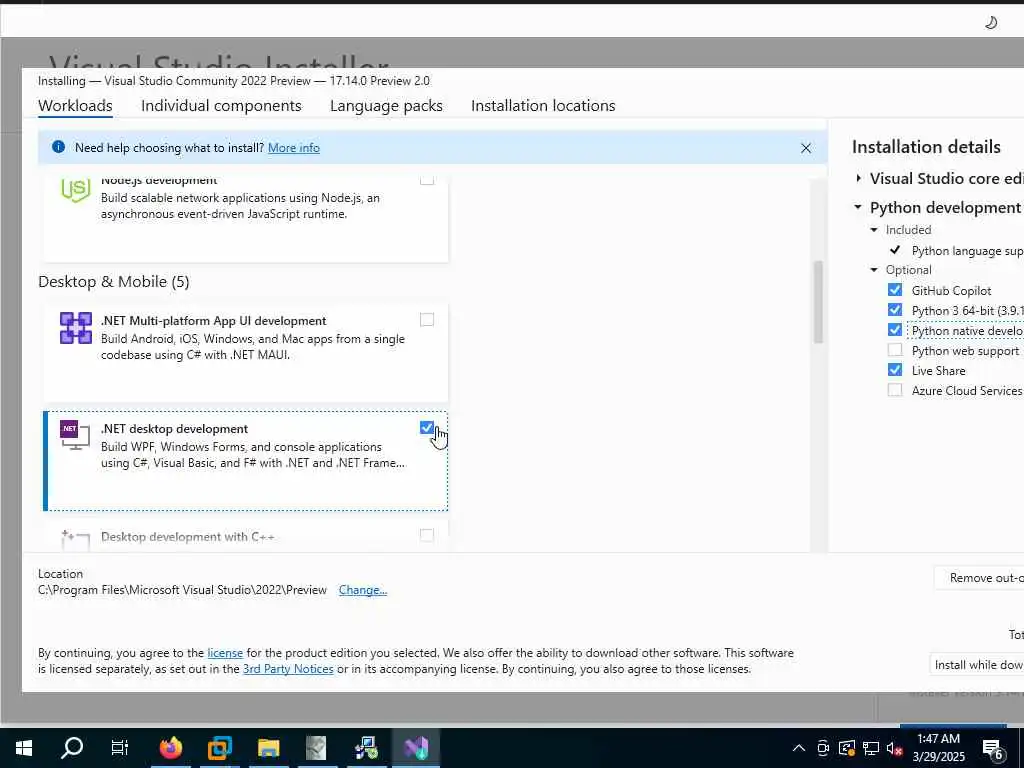Dismiss the help banner with X
1024x768 pixels.
806,148
